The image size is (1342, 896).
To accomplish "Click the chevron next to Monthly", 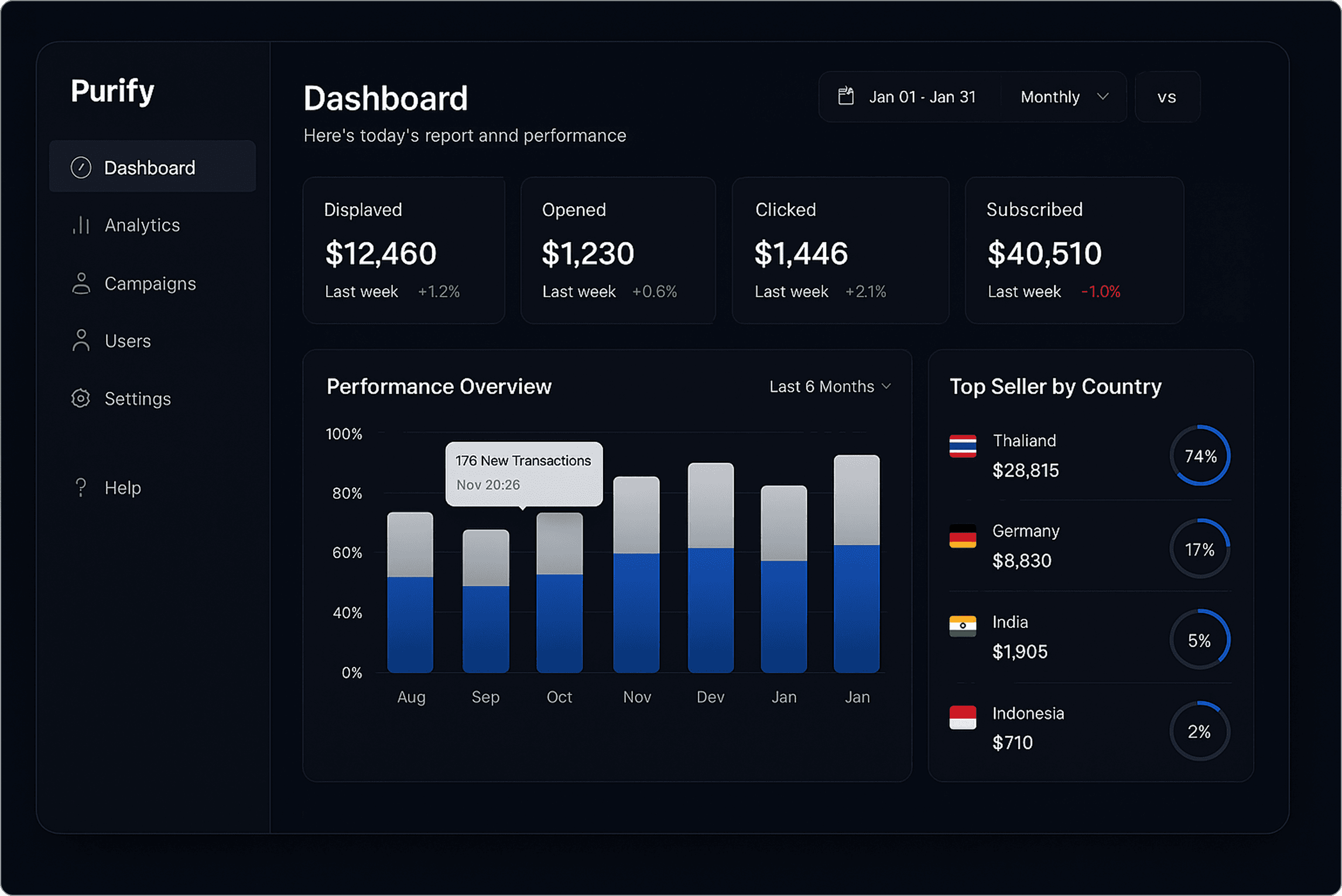I will click(x=1103, y=97).
